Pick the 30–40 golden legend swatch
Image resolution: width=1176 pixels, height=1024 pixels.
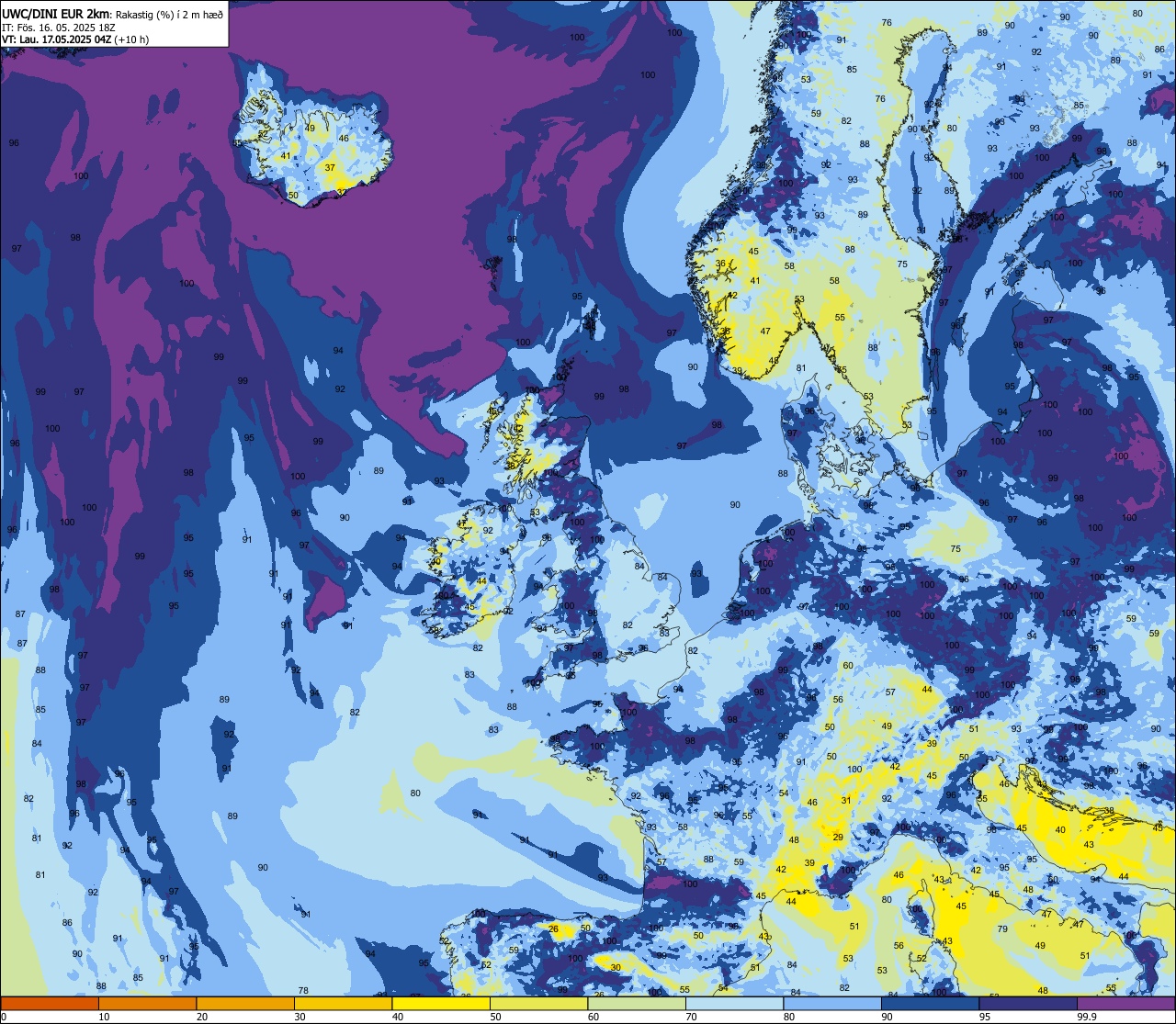(343, 1003)
